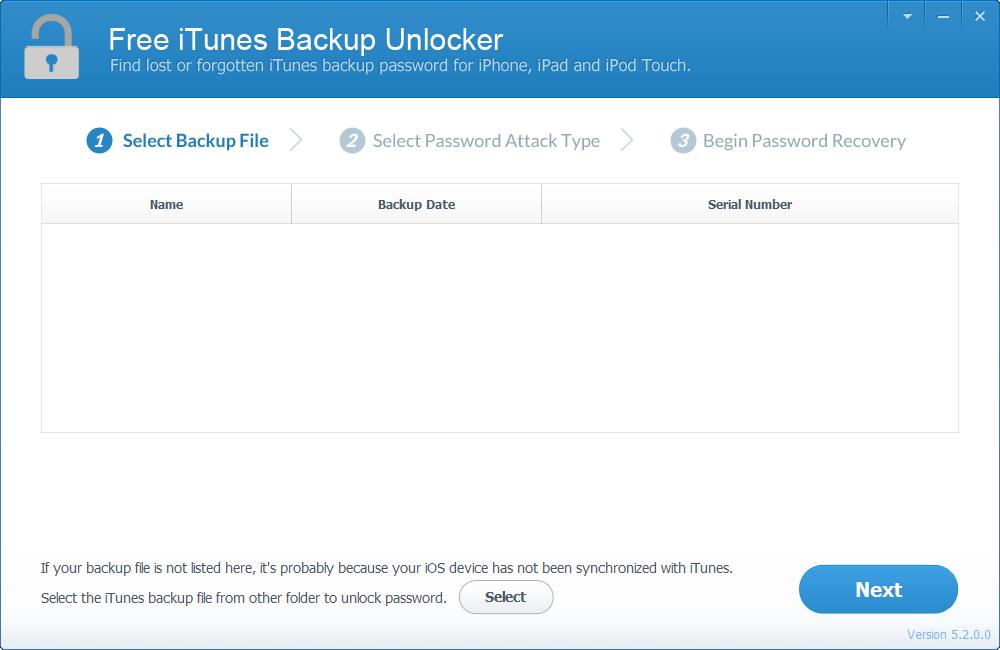This screenshot has width=1000, height=650.
Task: Select the Select Backup File step
Action: click(194, 140)
